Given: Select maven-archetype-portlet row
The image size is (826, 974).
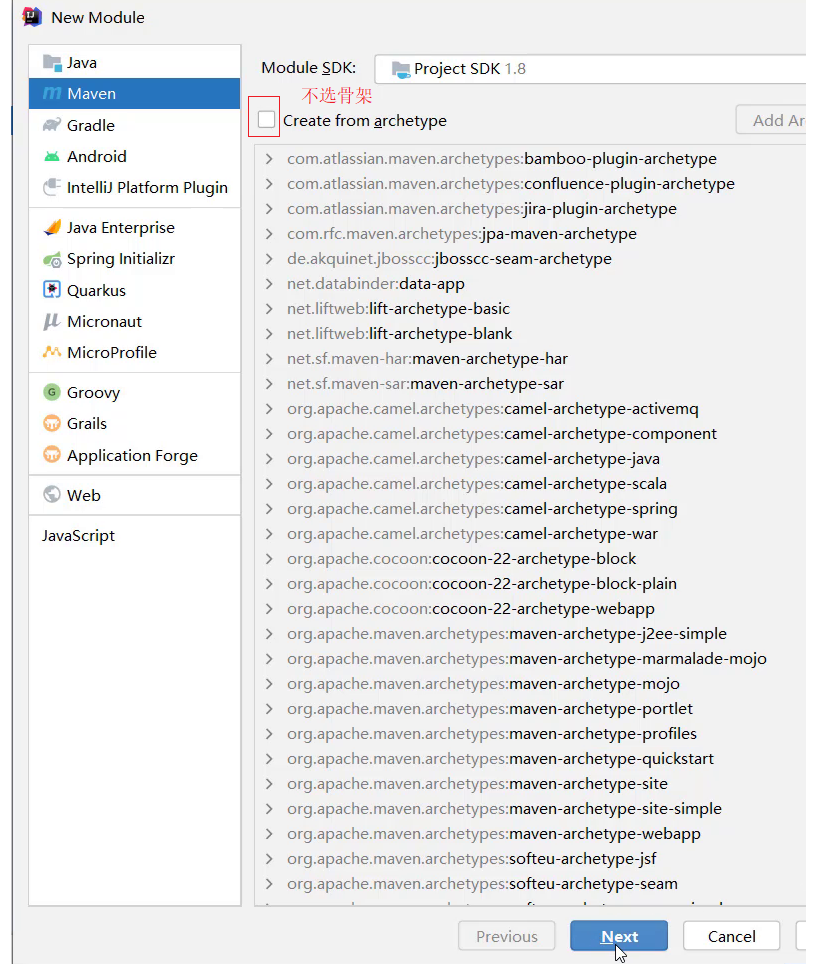Looking at the screenshot, I should 530,709.
